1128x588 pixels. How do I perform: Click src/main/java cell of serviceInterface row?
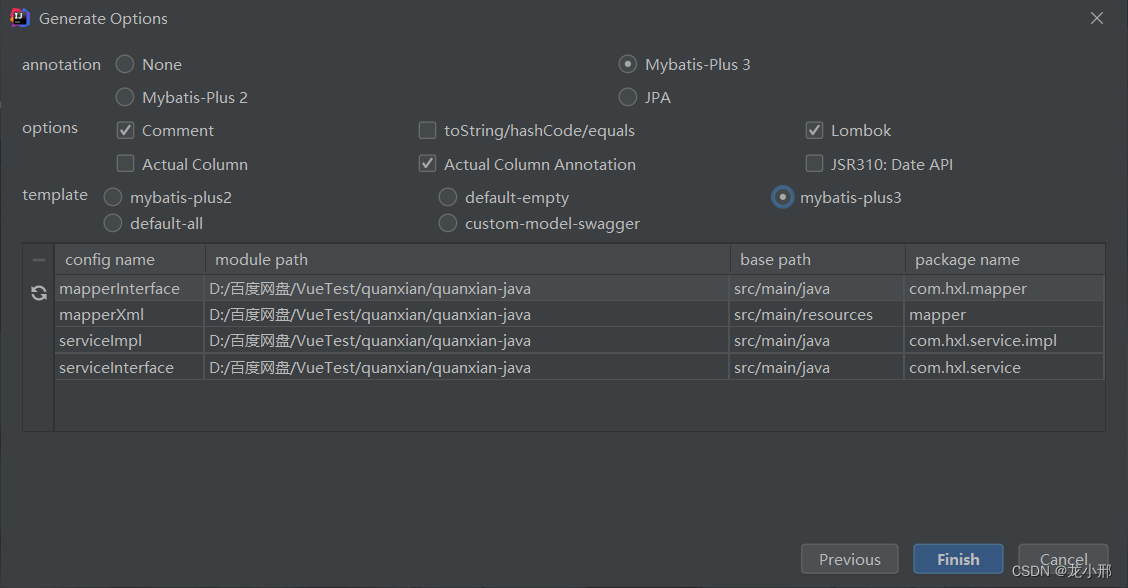pyautogui.click(x=817, y=367)
